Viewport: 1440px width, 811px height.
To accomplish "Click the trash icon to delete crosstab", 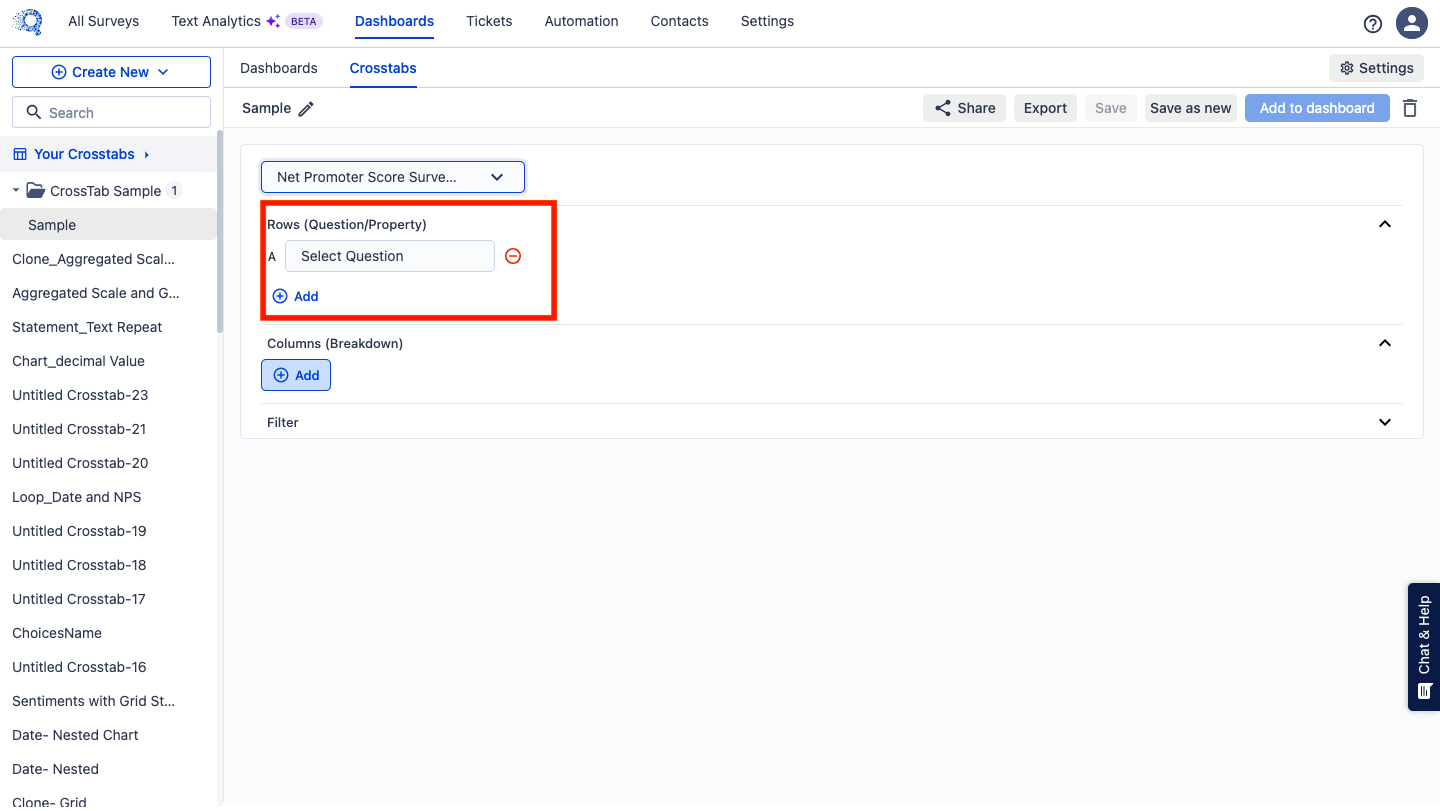I will (x=1410, y=108).
